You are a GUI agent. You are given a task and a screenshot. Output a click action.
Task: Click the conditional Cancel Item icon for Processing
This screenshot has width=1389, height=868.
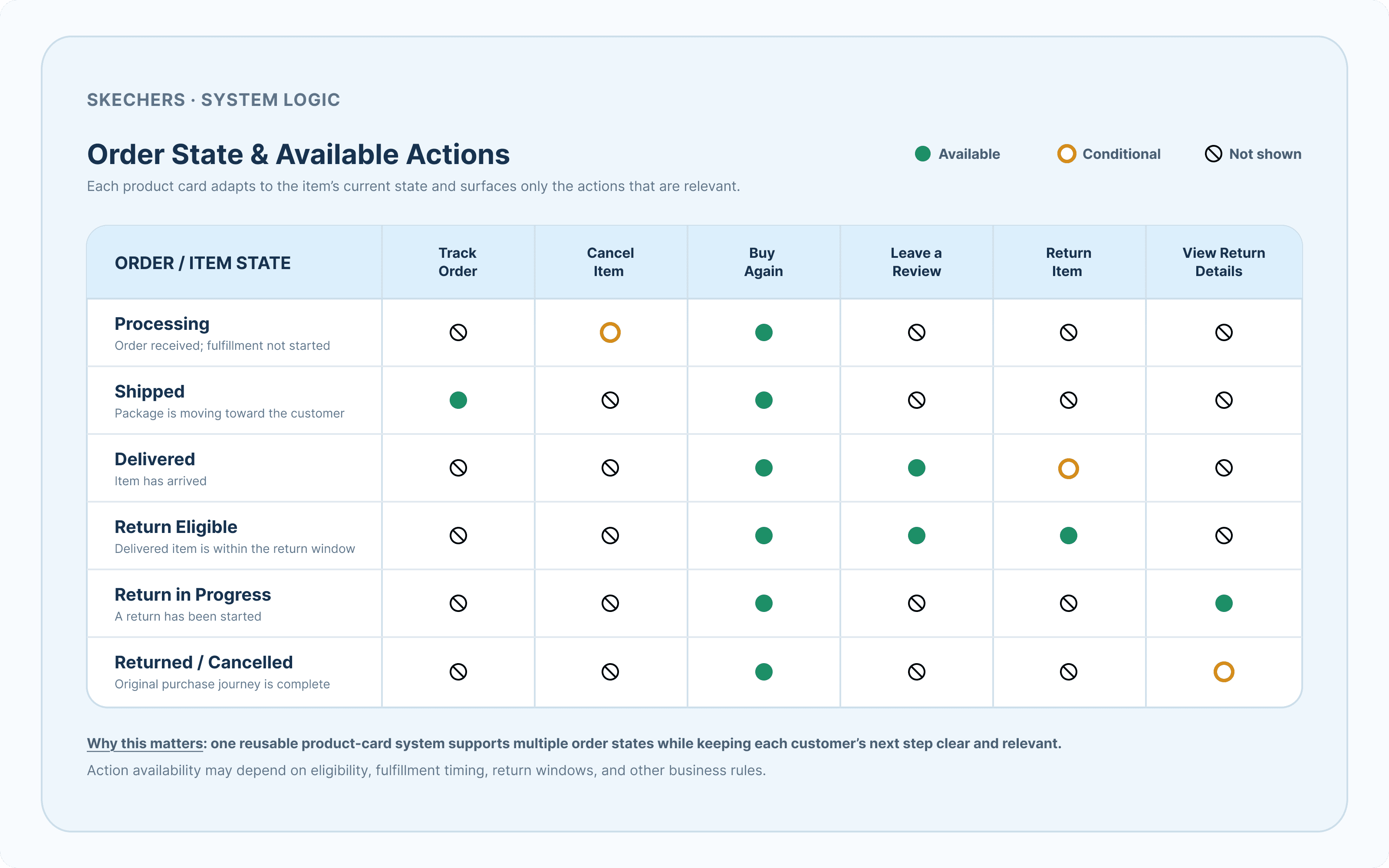tap(610, 332)
